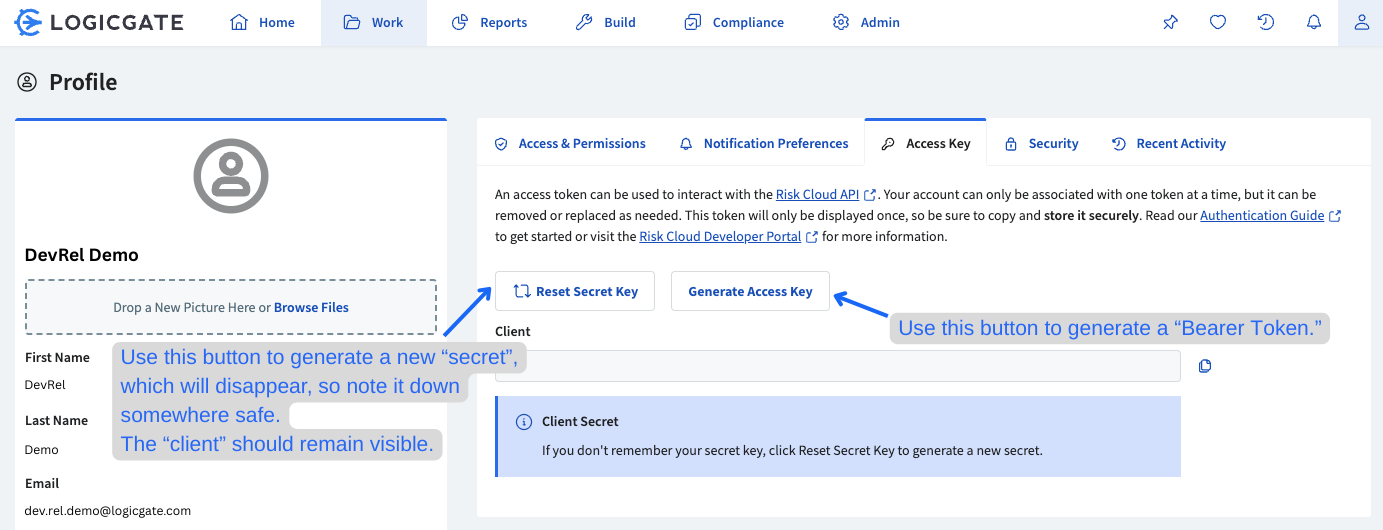Follow the Authentication Guide link

[1262, 216]
